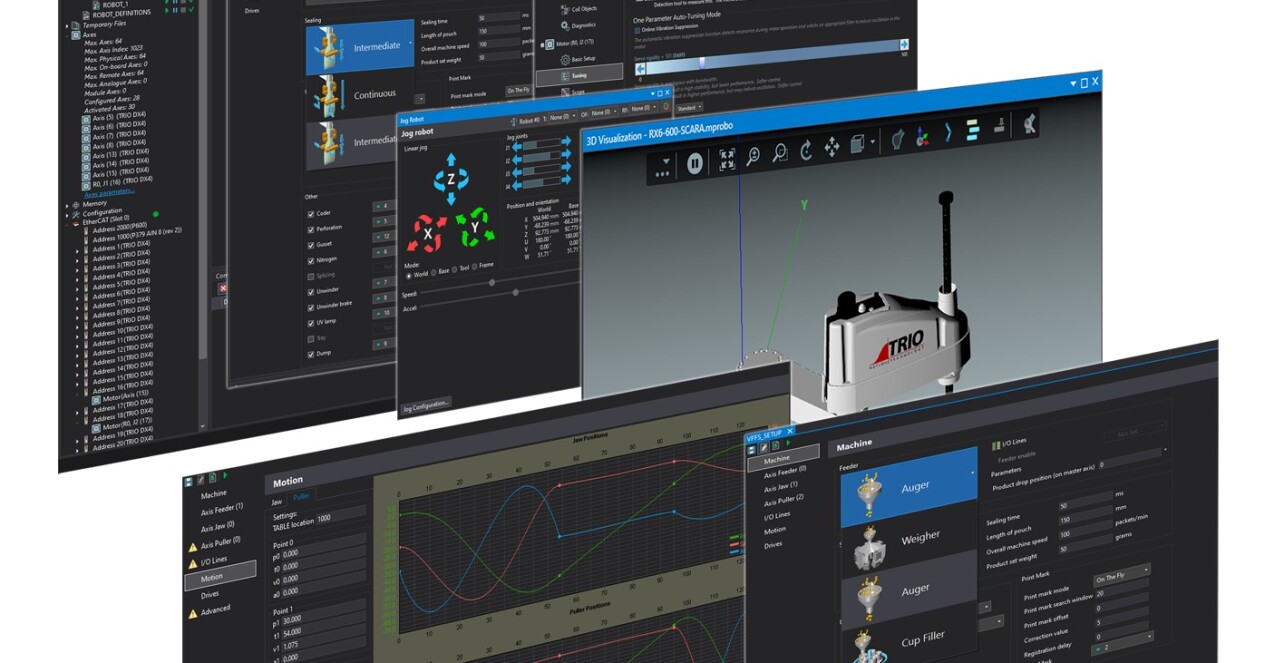Click the grey shape icon after toolbar separator
This screenshot has height=663, width=1284.
point(898,139)
